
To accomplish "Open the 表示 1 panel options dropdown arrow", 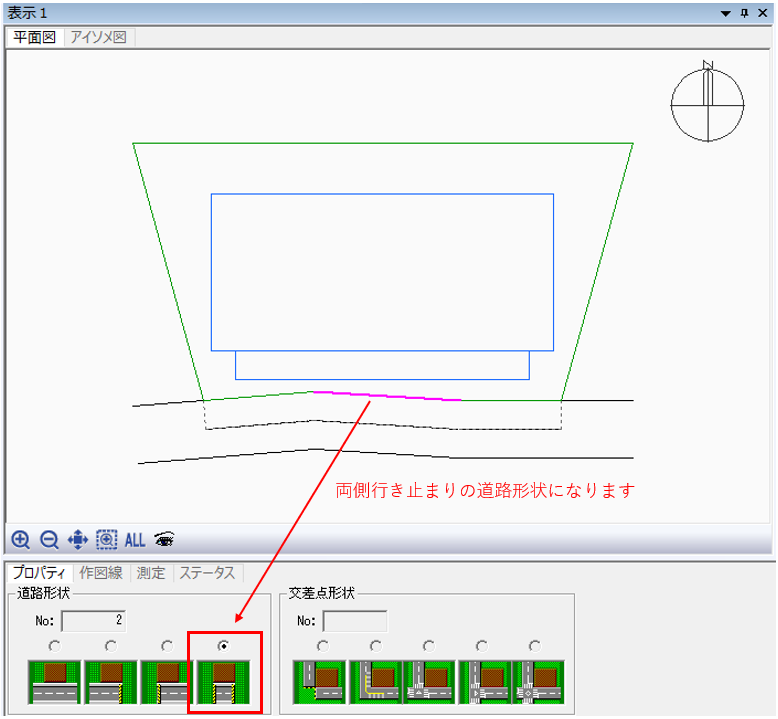I will pos(725,13).
